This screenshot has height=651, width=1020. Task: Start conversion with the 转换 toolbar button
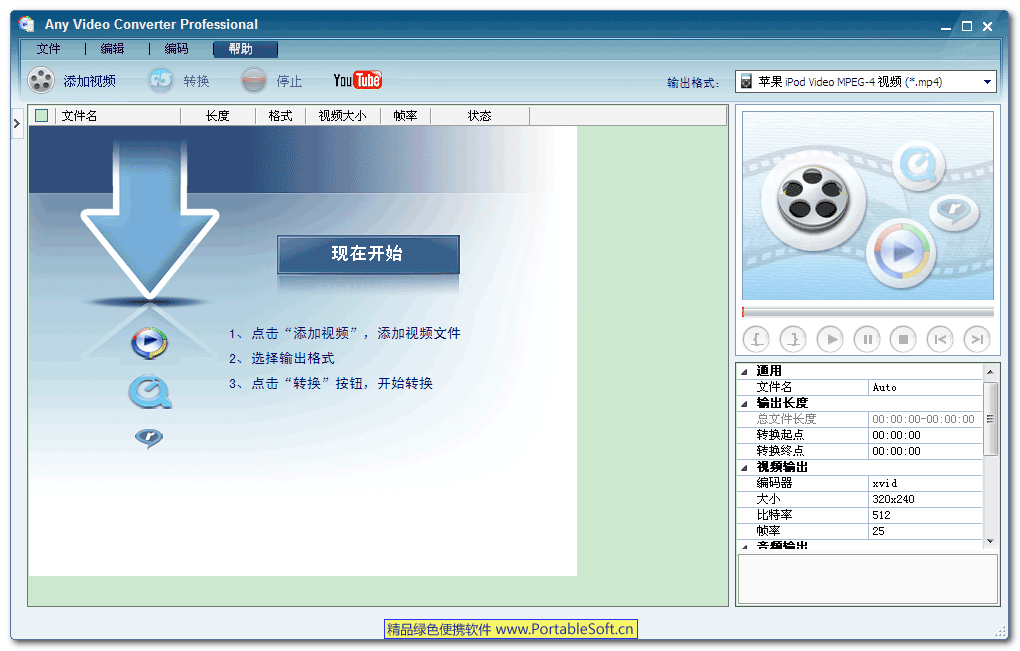click(178, 81)
